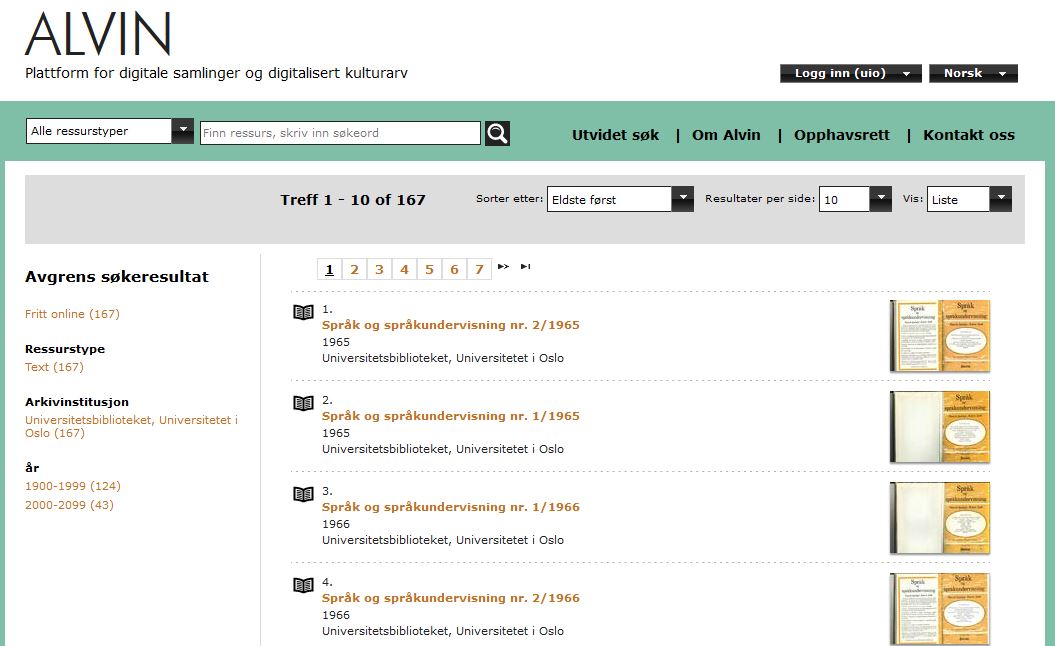Viewport: 1055px width, 646px height.
Task: Expand the Logg inn (uio) menu
Action: coord(850,73)
